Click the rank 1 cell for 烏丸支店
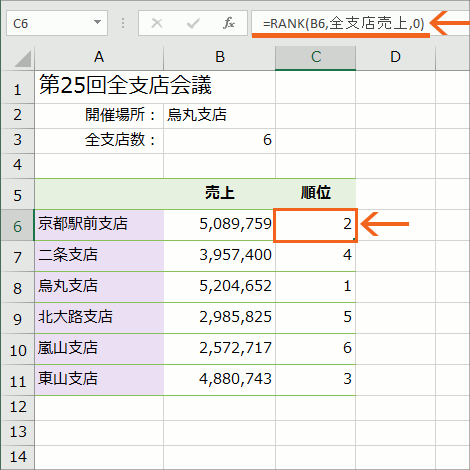This screenshot has height=470, width=470. (x=316, y=287)
